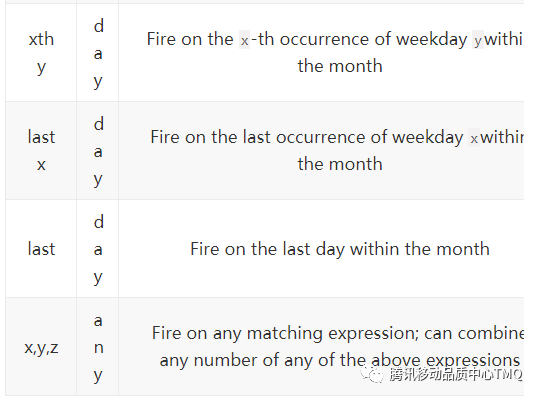Click the "x,y,z" expression cell
The width and height of the screenshot is (539, 398).
41,347
